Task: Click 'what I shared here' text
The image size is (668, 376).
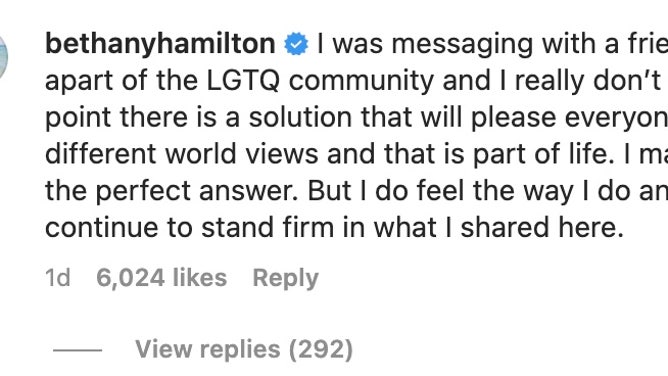Action: click(498, 227)
